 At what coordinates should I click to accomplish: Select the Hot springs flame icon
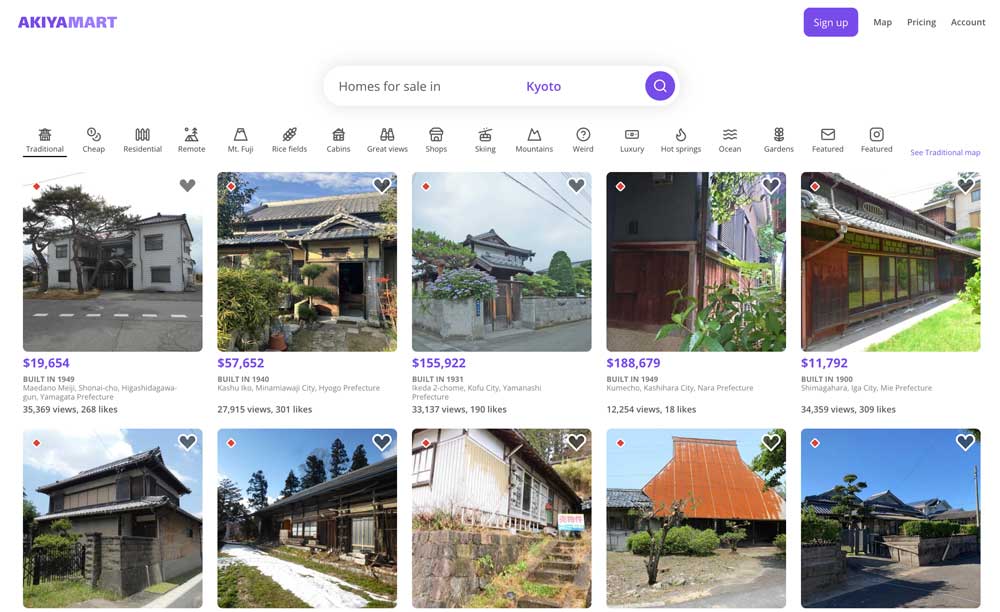coord(681,135)
